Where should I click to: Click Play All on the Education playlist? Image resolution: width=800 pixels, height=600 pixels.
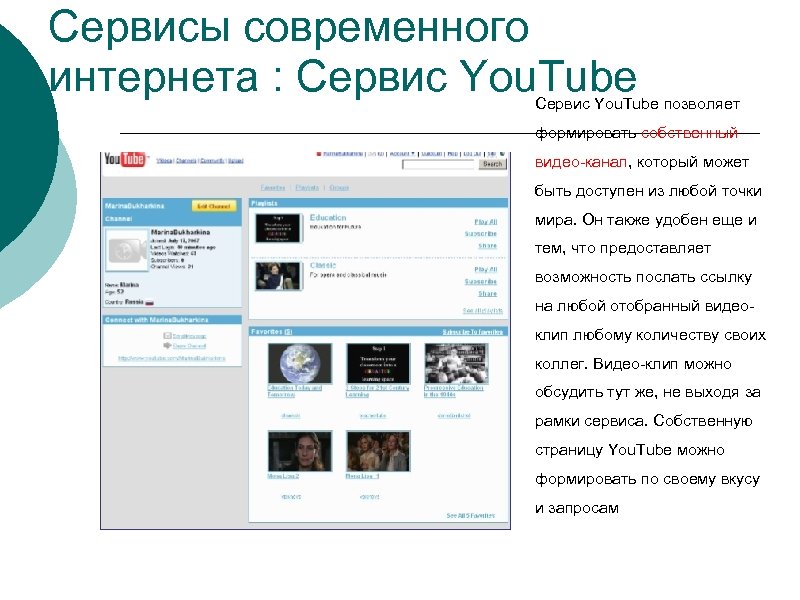coord(485,220)
